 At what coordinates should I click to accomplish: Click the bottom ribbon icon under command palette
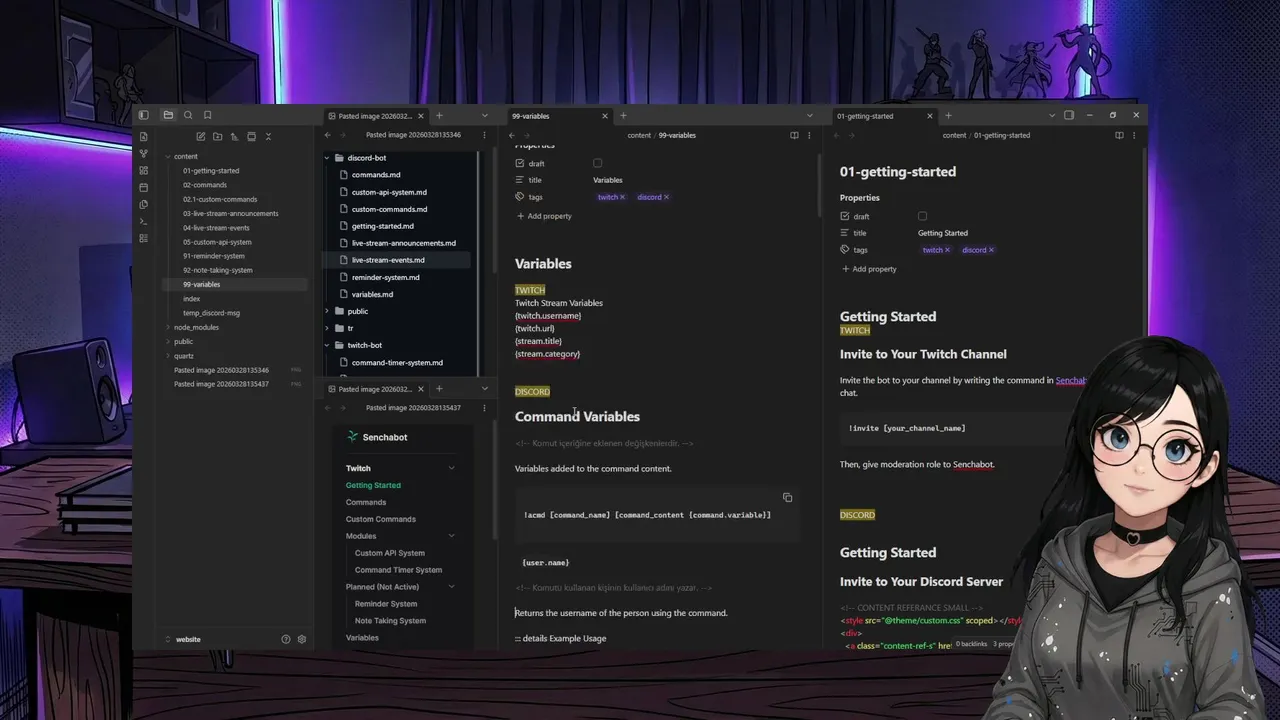tap(144, 238)
